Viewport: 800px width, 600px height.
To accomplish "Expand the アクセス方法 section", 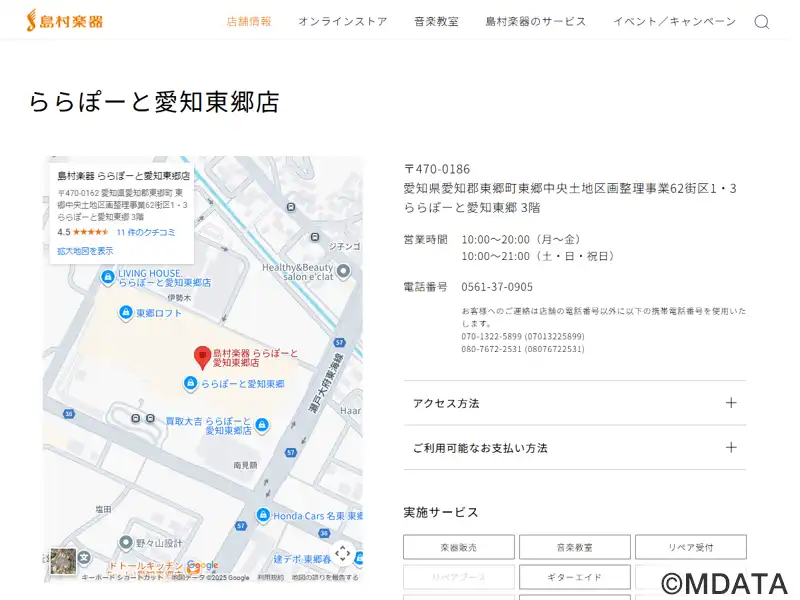I will pyautogui.click(x=574, y=403).
